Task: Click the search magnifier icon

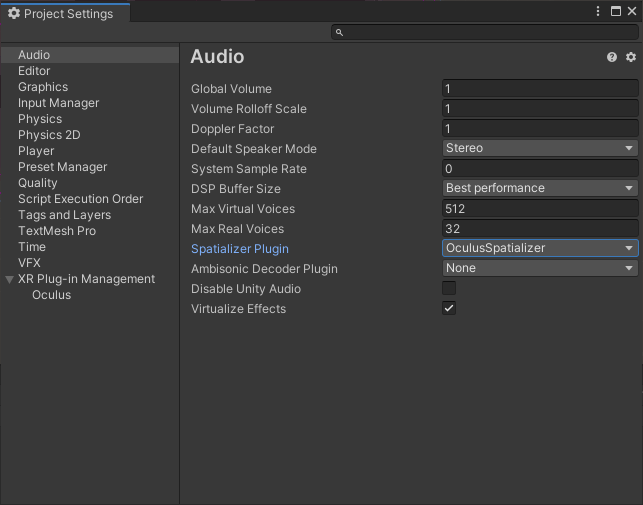Action: point(340,33)
